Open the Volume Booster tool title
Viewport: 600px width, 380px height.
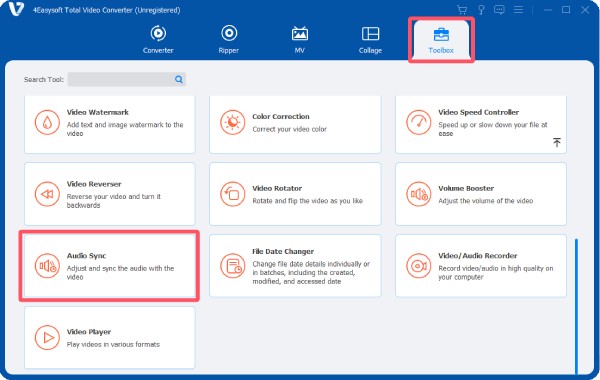[466, 188]
